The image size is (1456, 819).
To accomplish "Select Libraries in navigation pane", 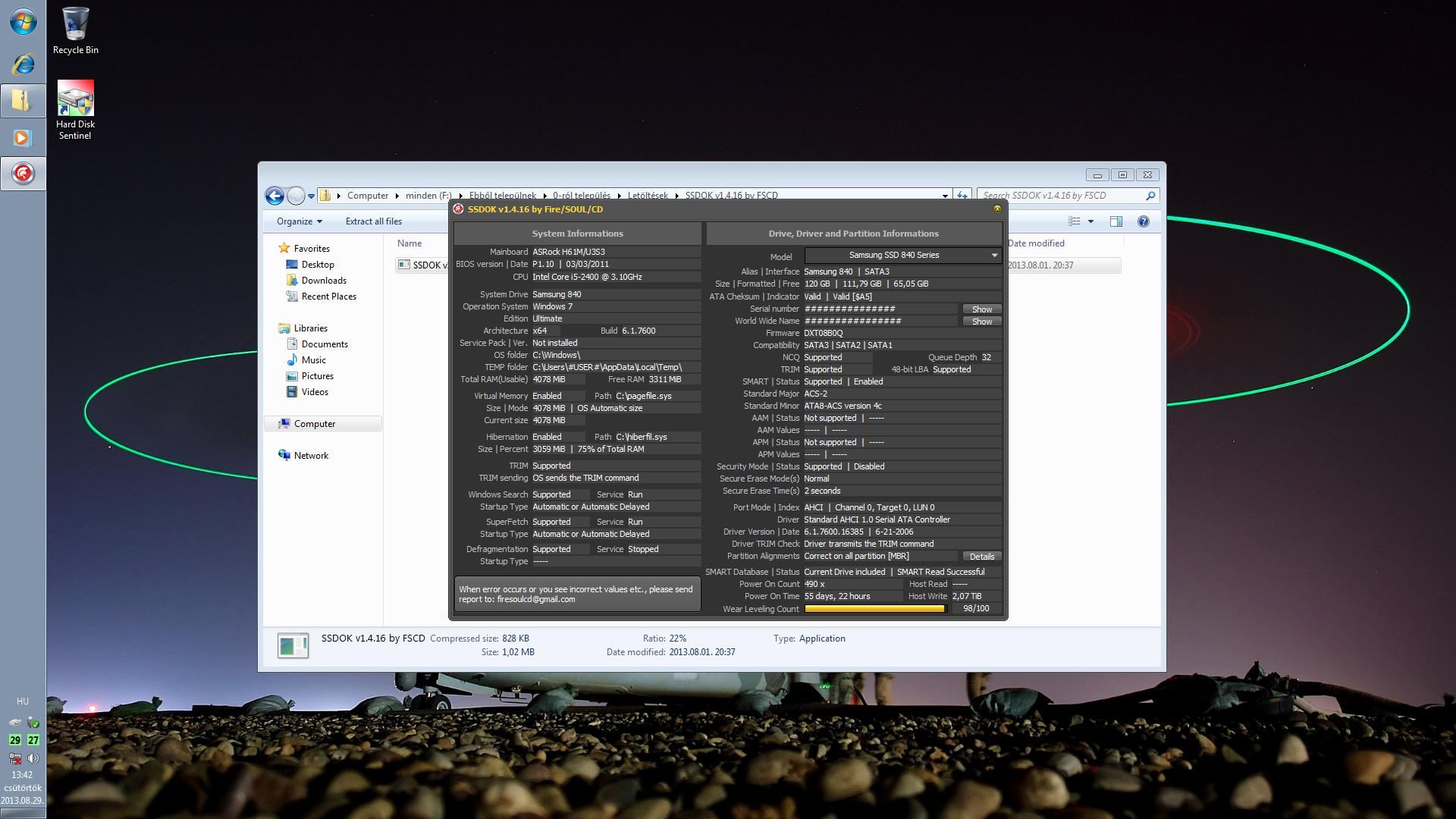I will click(x=303, y=328).
